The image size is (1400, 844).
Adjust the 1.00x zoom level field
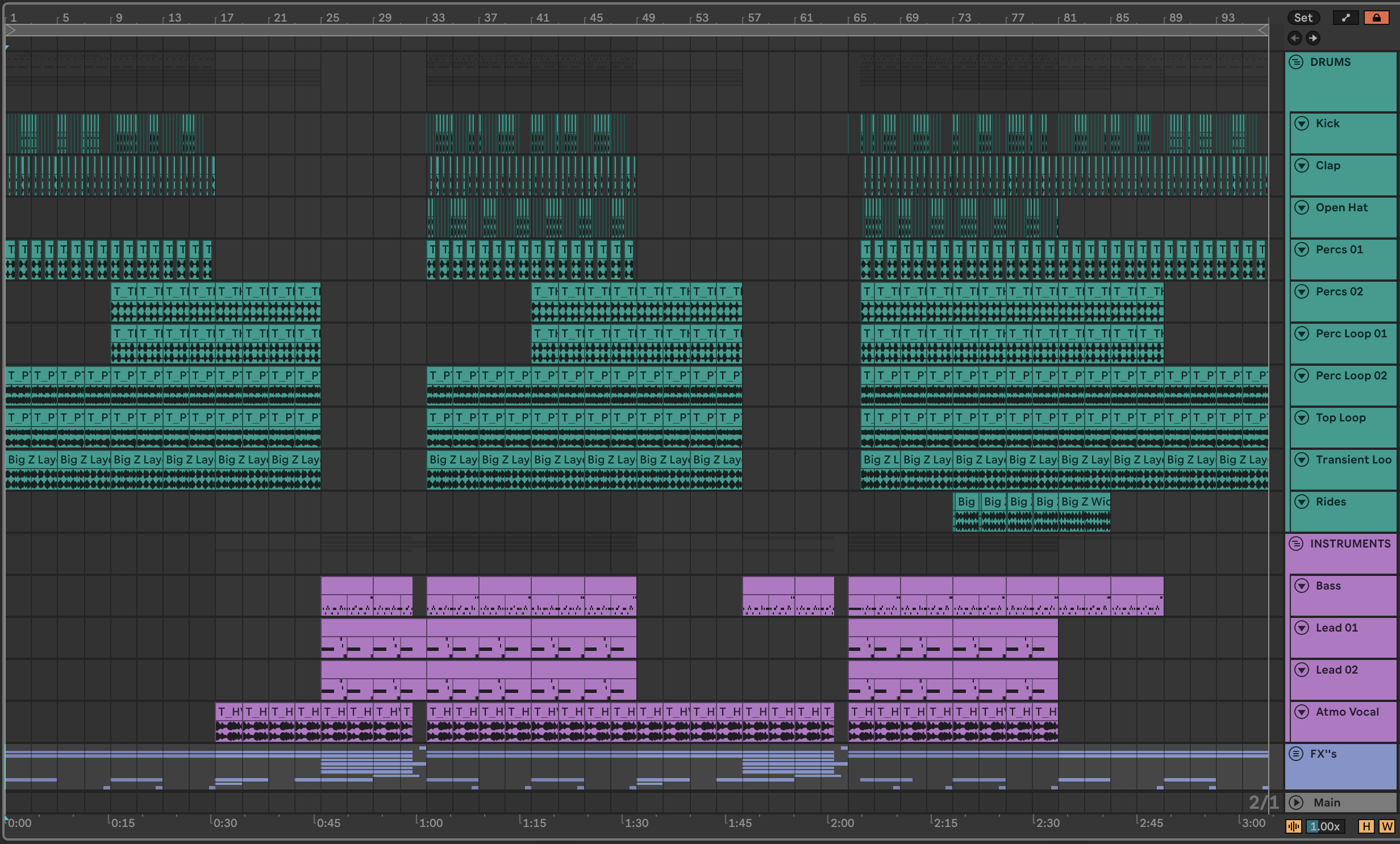tap(1324, 826)
